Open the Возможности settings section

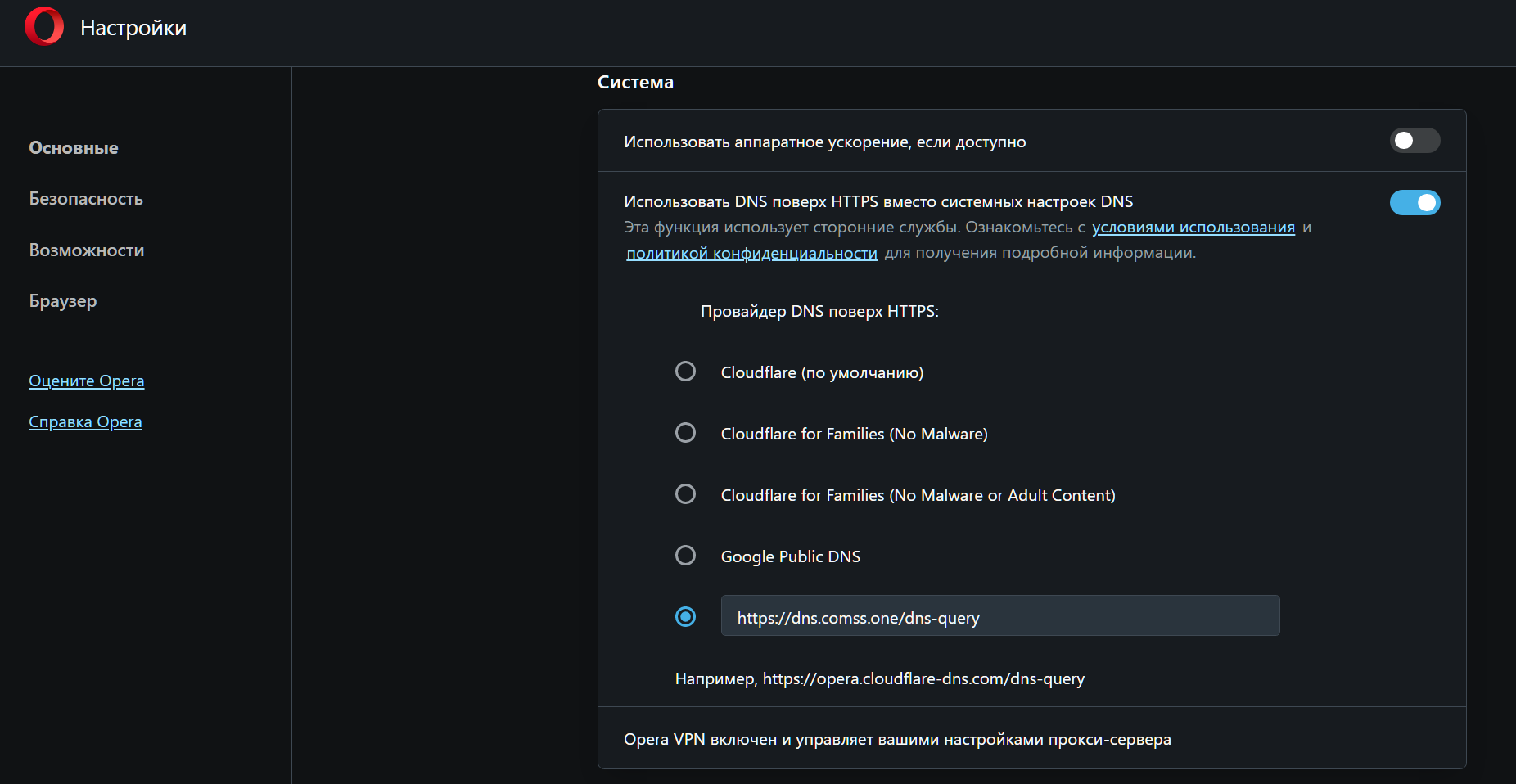pyautogui.click(x=87, y=250)
